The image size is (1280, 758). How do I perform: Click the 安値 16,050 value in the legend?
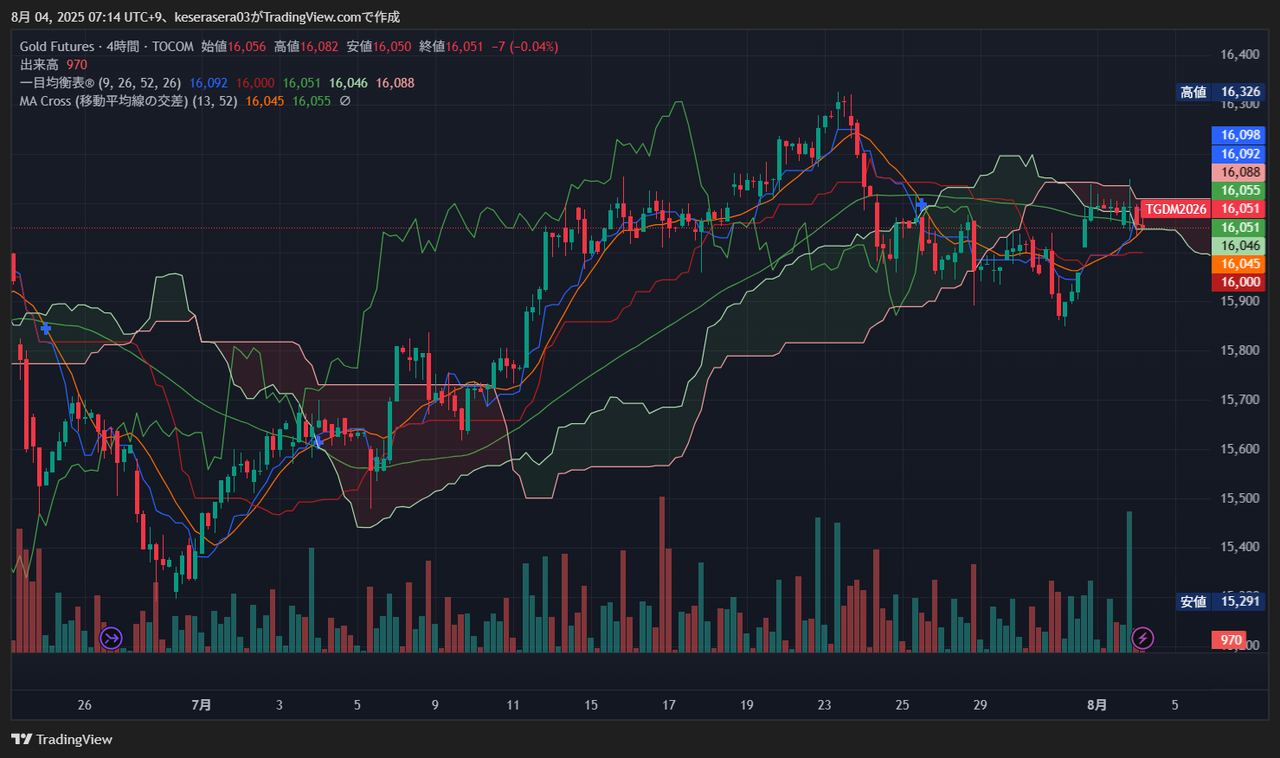pyautogui.click(x=380, y=47)
